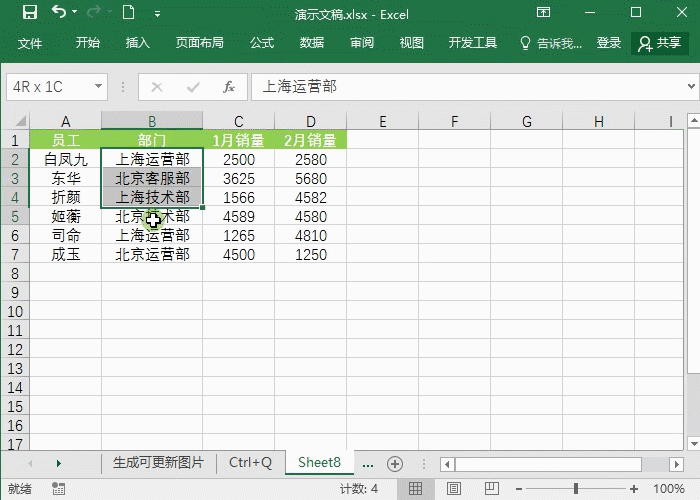The width and height of the screenshot is (700, 500).
Task: Click the Redo icon
Action: point(93,12)
